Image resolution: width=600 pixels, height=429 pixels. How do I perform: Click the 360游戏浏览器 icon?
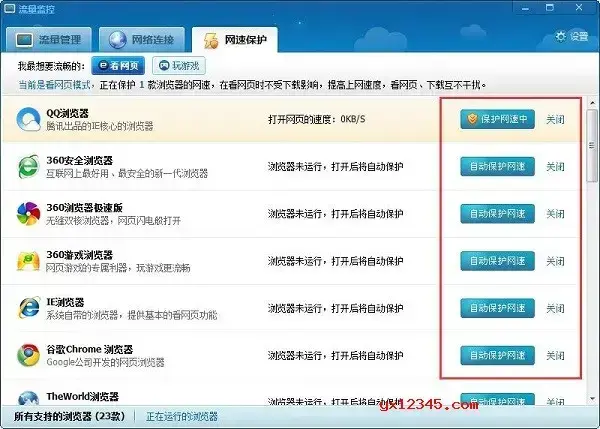[x=28, y=261]
